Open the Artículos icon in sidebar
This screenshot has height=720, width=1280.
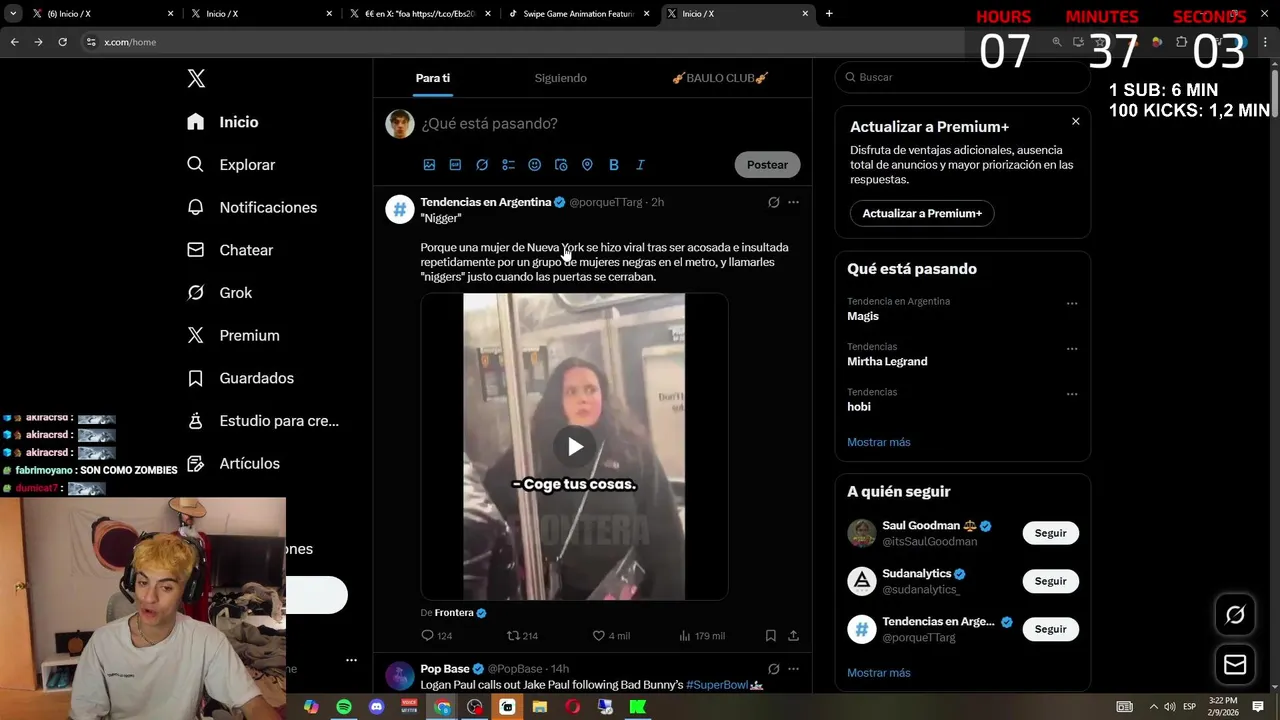click(196, 463)
